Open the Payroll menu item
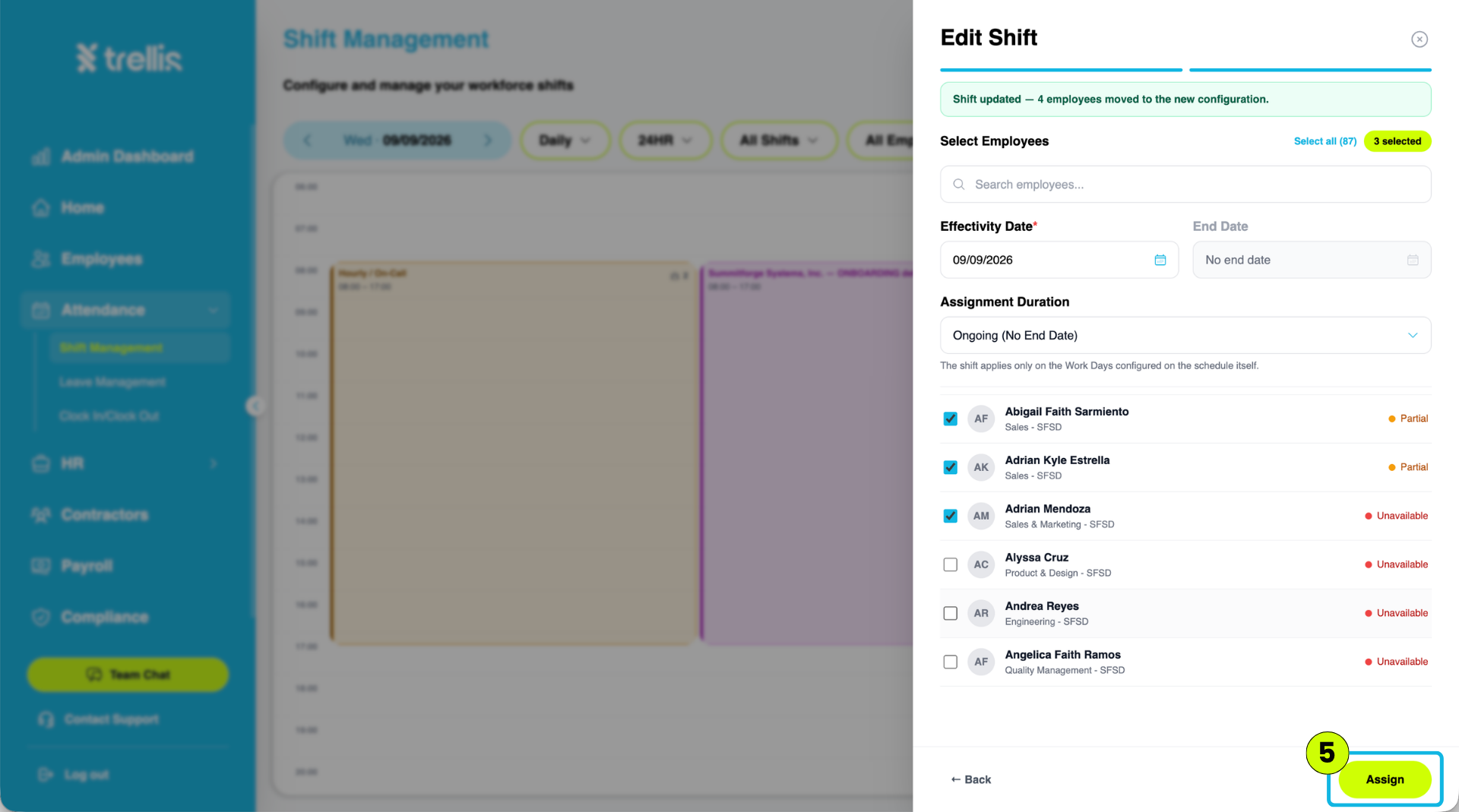Screen dimensions: 1459x812 87,566
